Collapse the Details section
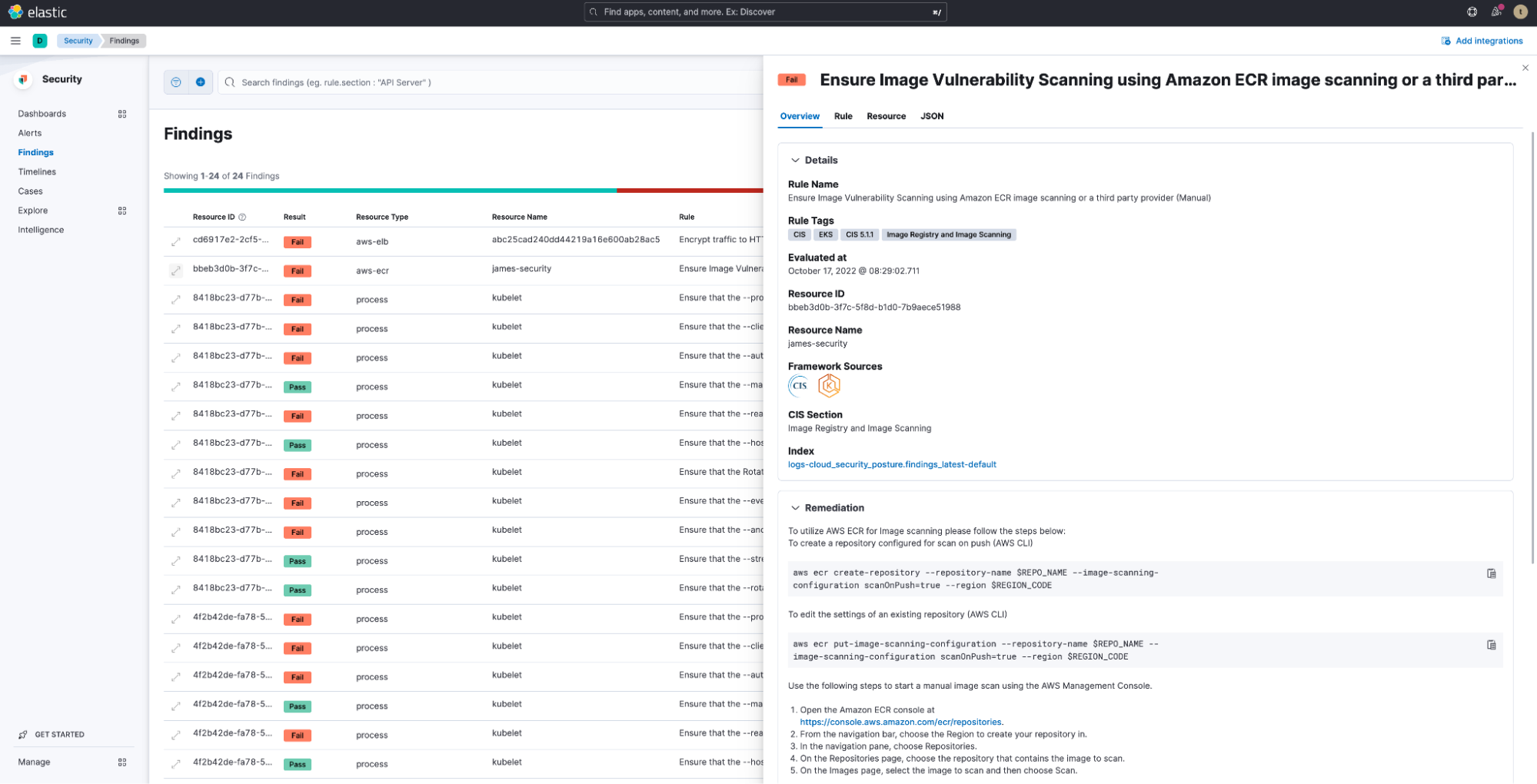This screenshot has width=1537, height=784. [x=795, y=161]
